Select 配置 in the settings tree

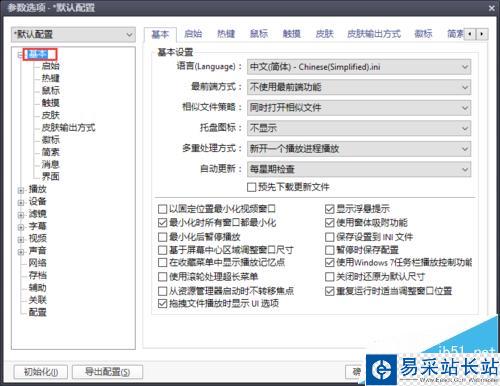tap(37, 312)
